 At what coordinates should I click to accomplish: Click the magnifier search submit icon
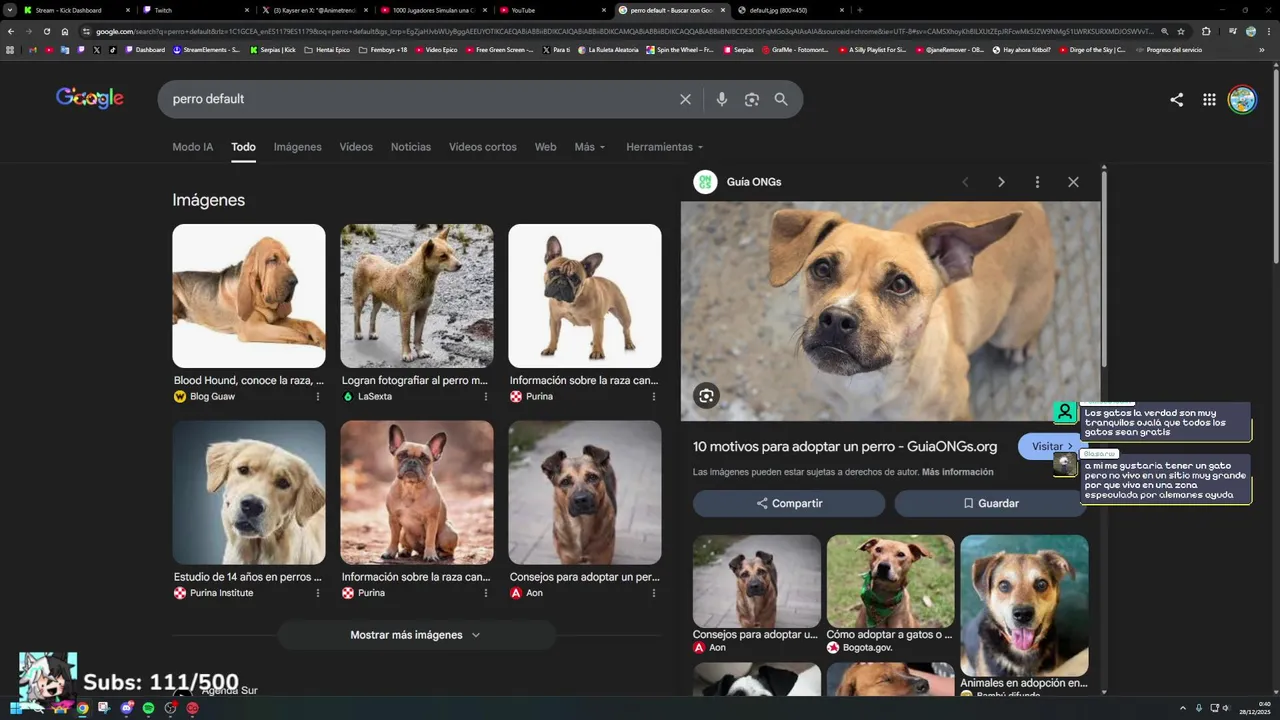tap(781, 99)
